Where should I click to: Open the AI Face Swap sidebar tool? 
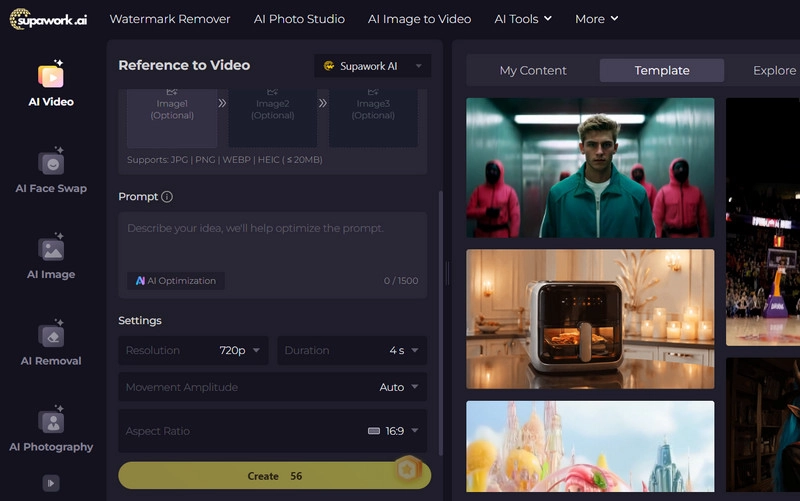click(51, 170)
